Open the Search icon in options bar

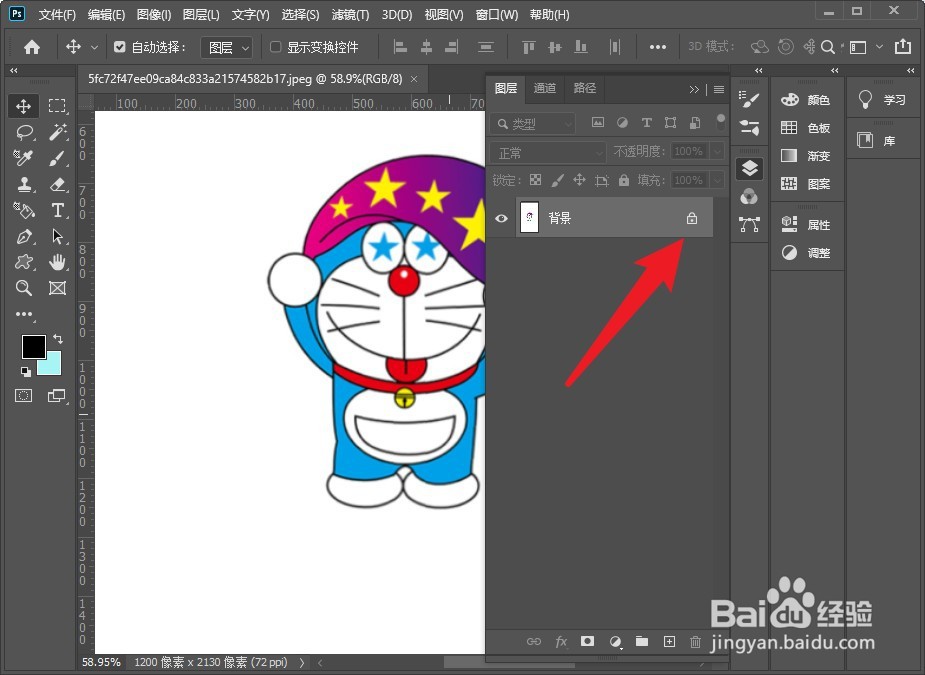(828, 47)
